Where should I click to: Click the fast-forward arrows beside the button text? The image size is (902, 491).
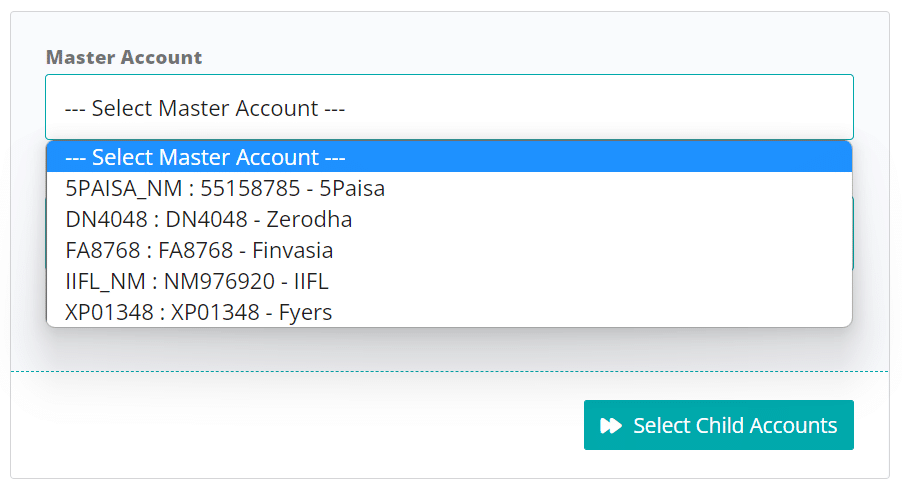point(610,425)
